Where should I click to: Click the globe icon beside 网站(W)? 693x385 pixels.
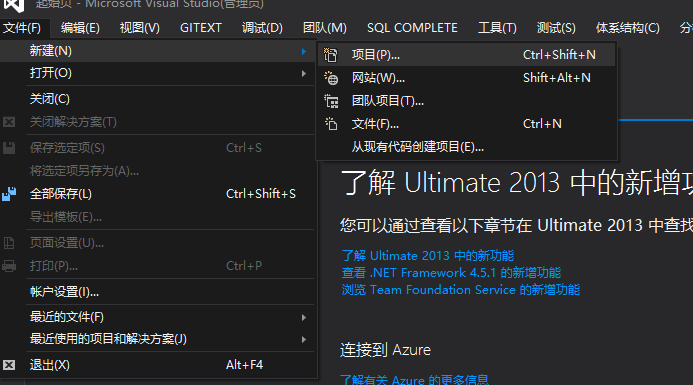[331, 78]
